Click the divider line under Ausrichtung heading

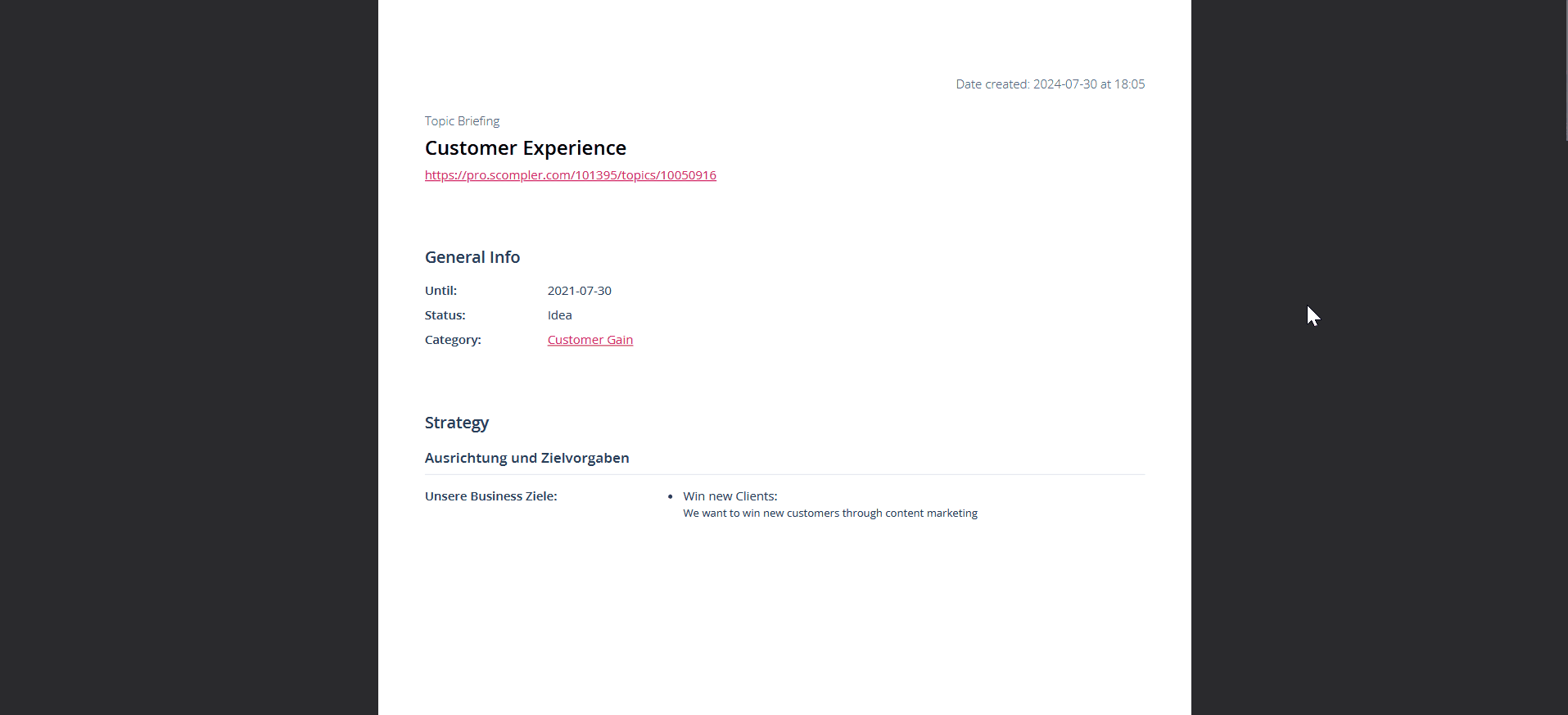[784, 475]
